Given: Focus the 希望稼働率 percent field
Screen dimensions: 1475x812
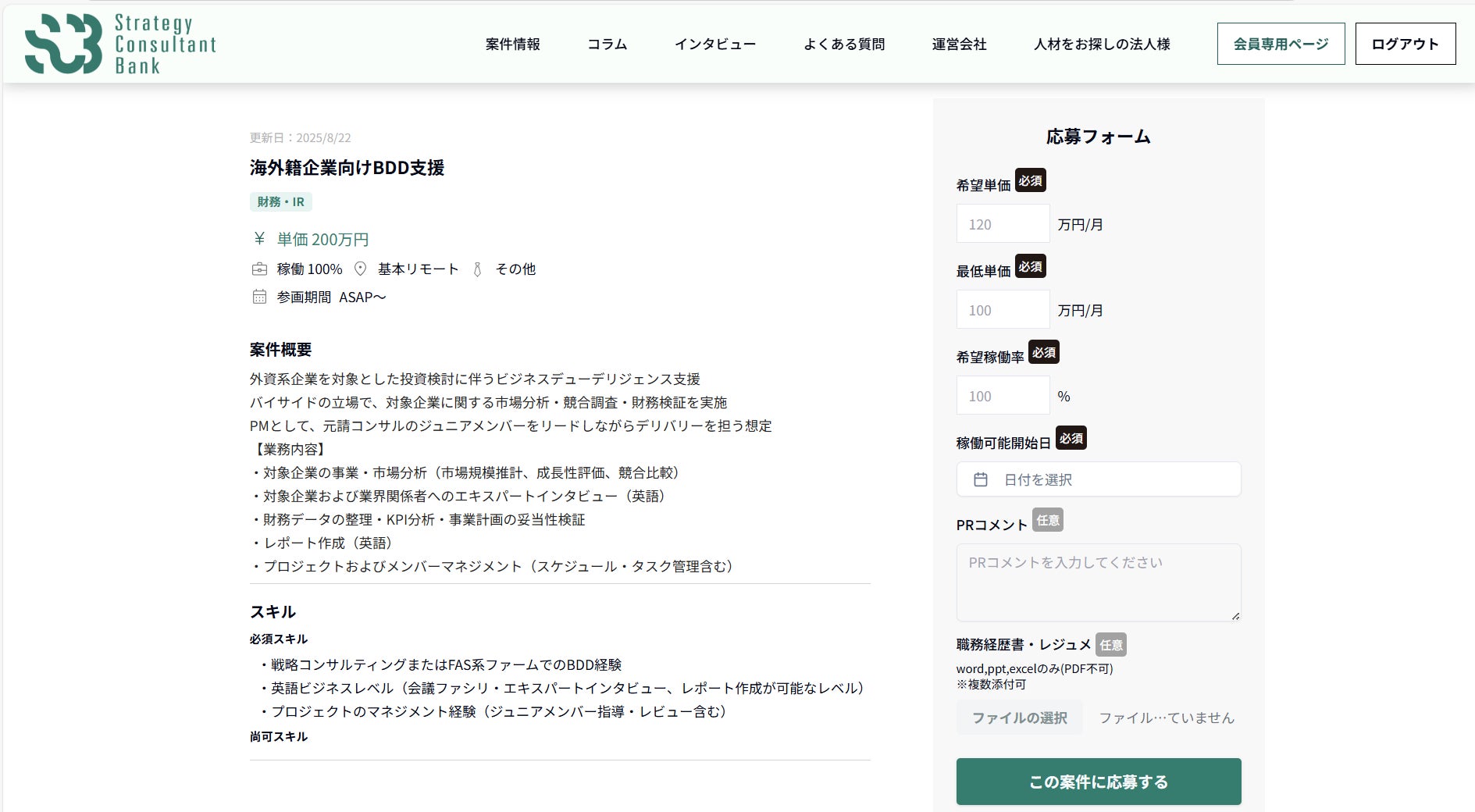Looking at the screenshot, I should (x=1003, y=396).
